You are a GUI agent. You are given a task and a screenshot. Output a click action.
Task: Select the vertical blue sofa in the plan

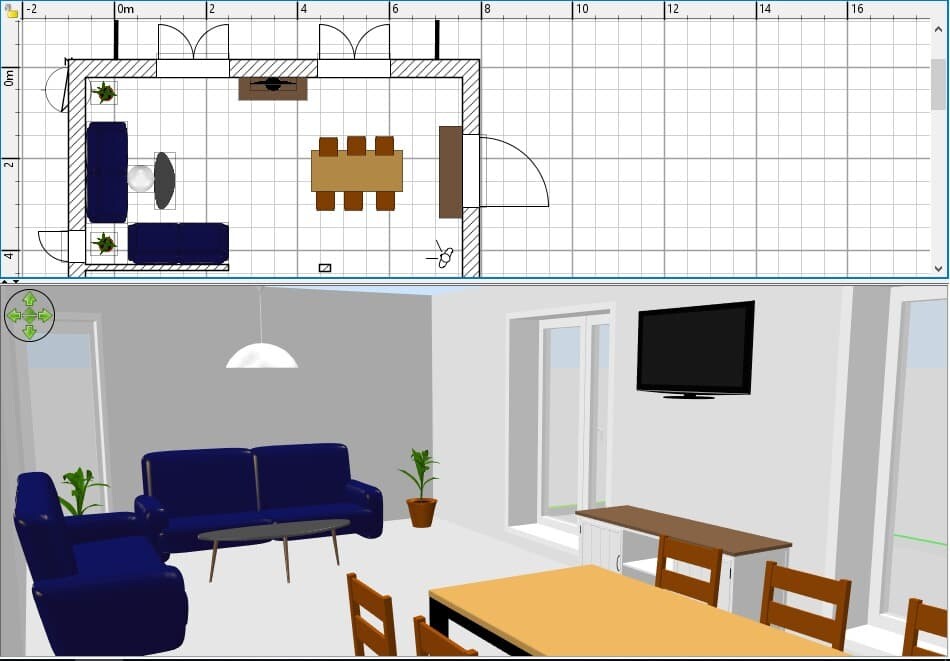(106, 171)
